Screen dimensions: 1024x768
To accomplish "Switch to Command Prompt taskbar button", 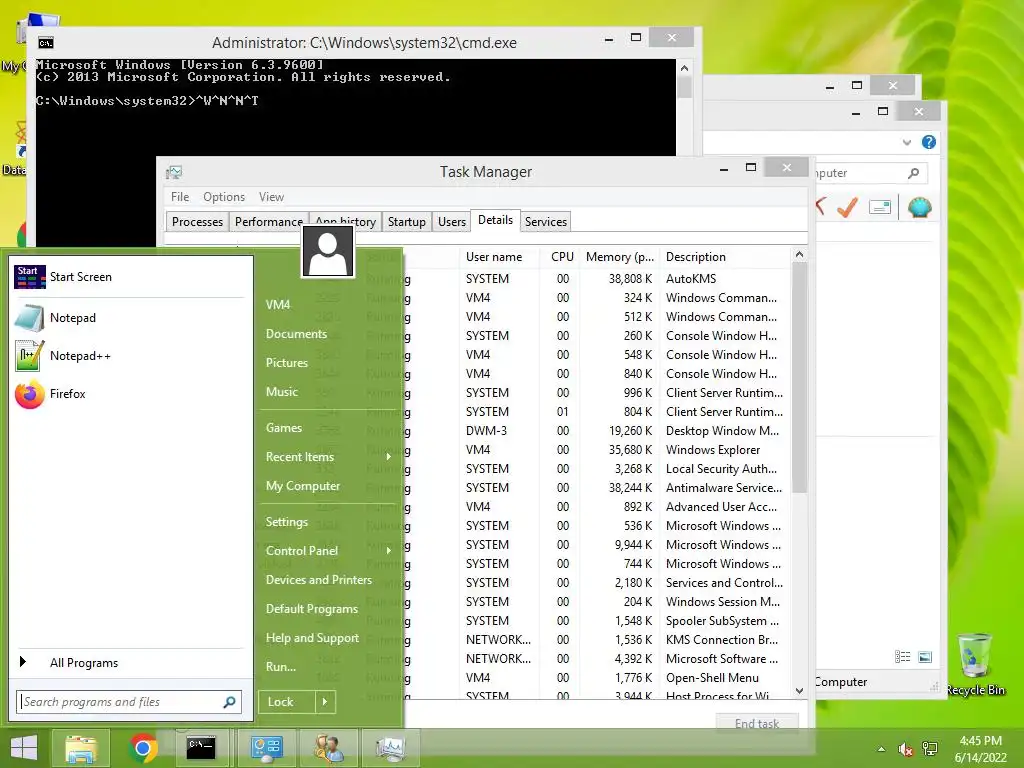I will coord(200,748).
